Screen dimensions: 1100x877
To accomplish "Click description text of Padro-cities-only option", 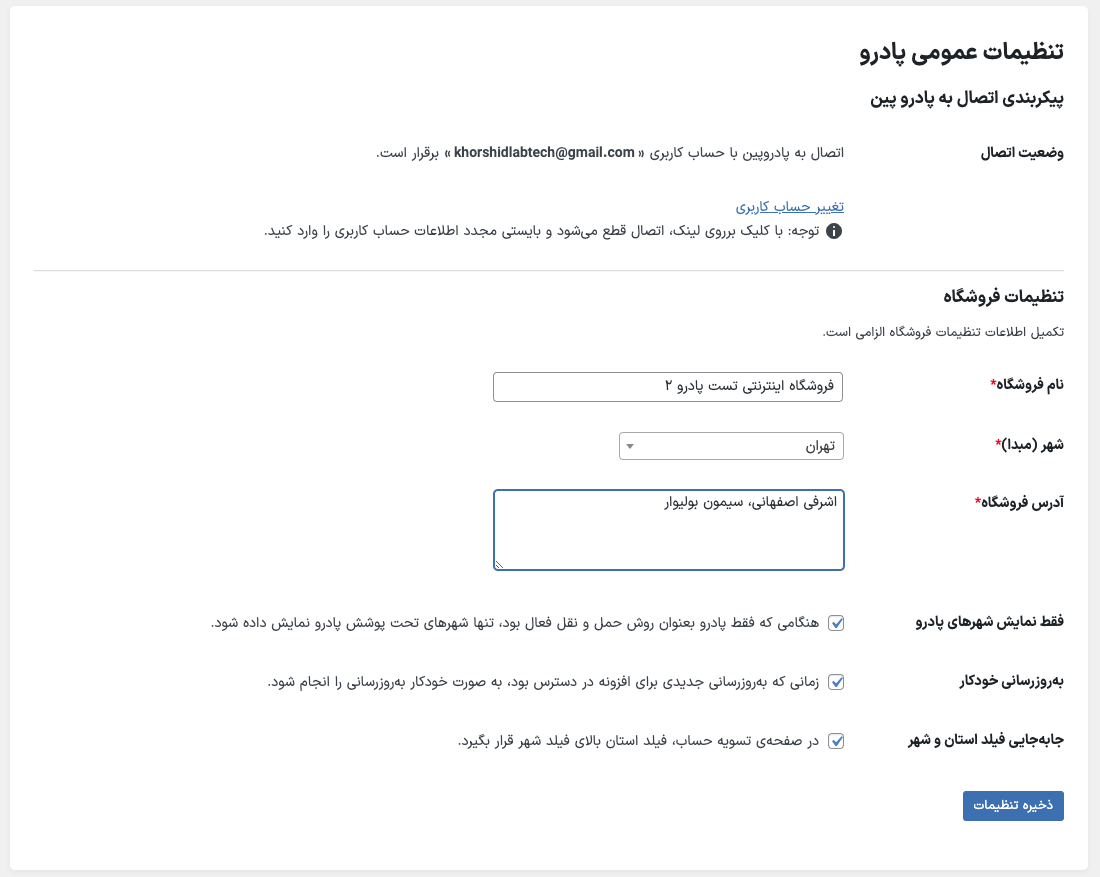I will coord(515,623).
